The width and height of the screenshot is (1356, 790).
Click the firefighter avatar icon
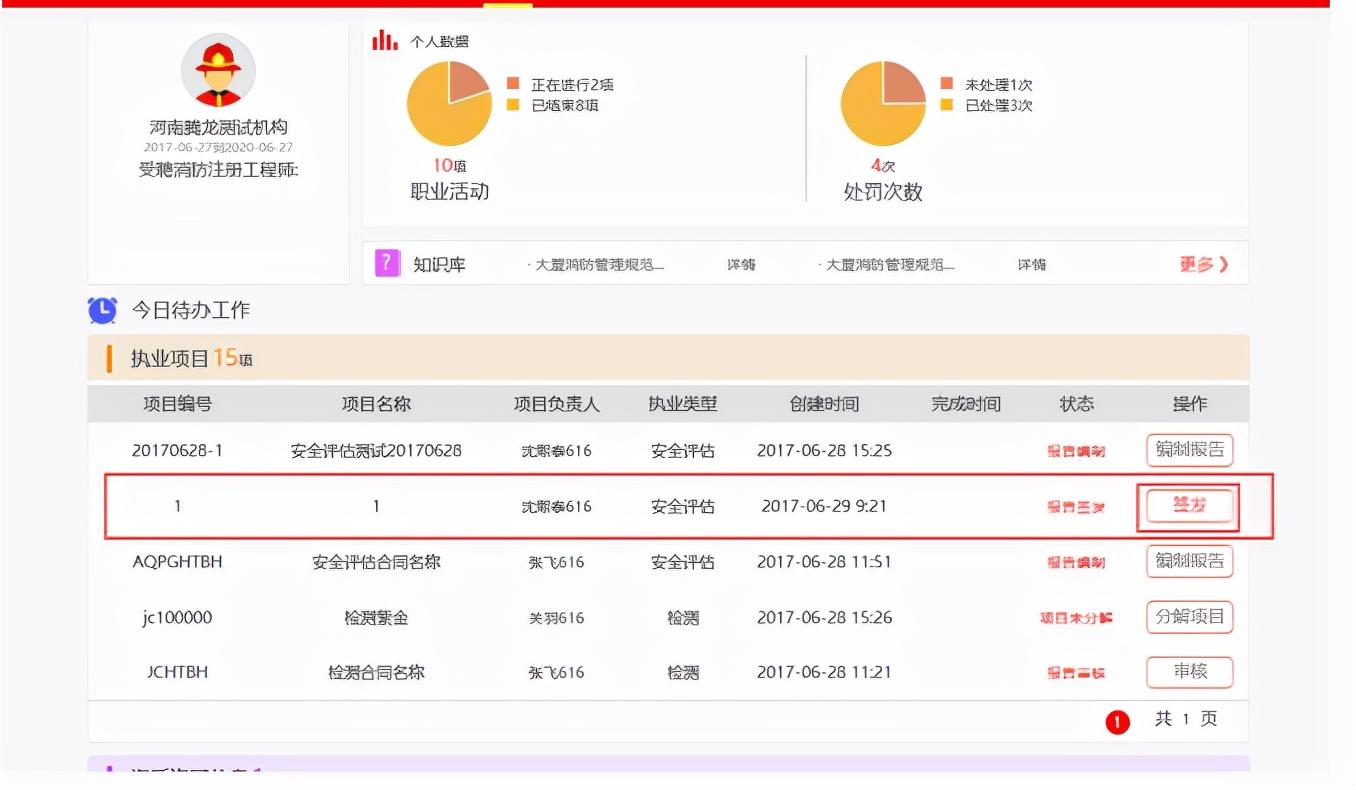218,71
